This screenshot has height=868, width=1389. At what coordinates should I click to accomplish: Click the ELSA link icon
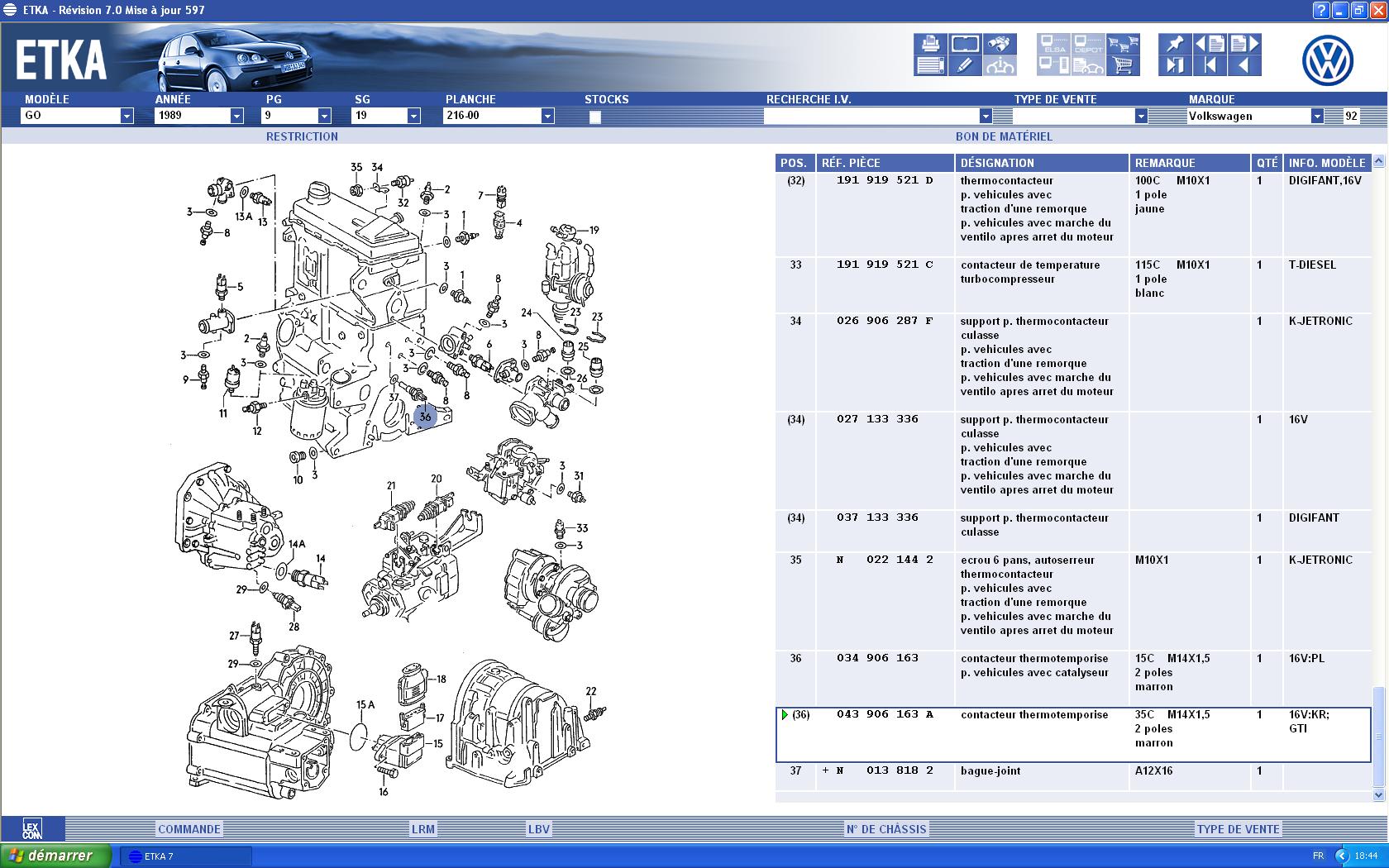pos(1054,44)
